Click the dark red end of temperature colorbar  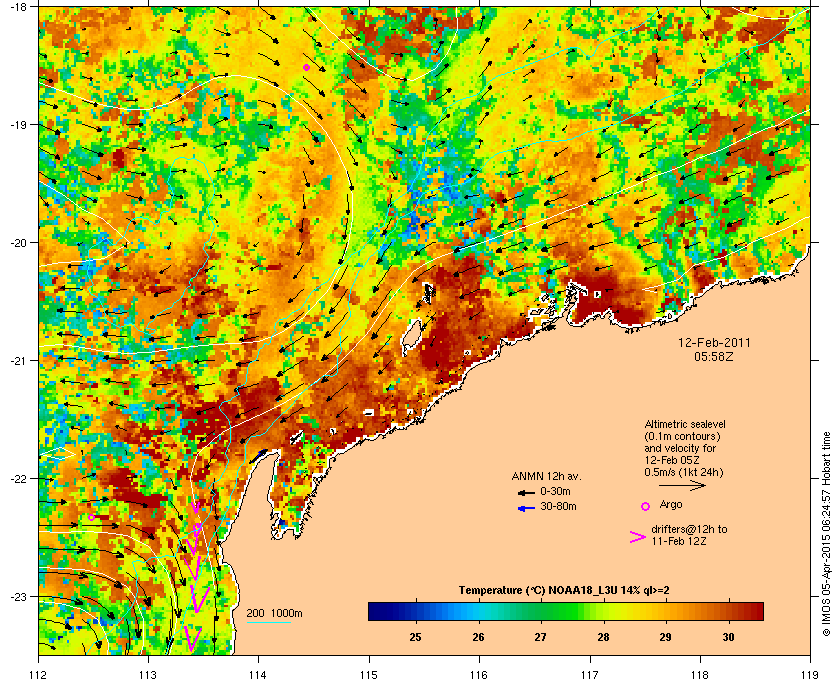(756, 611)
